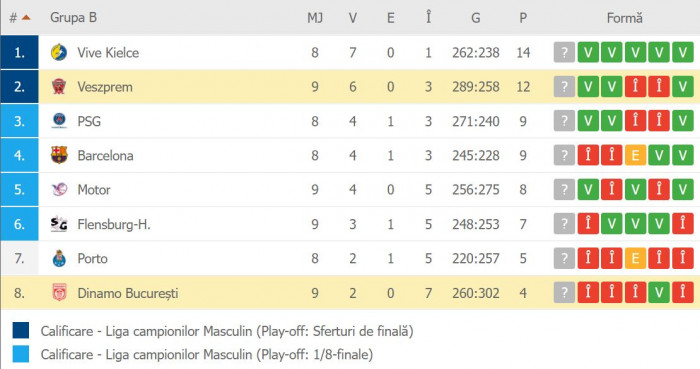
Task: Open the Vive Kielce team name link
Action: pyautogui.click(x=108, y=53)
